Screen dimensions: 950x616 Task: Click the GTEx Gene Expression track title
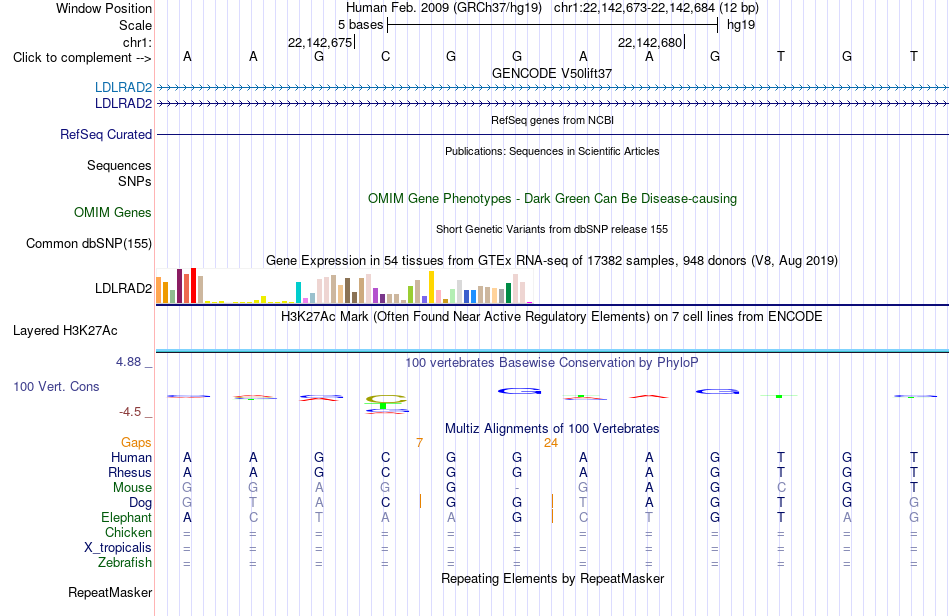click(x=551, y=261)
